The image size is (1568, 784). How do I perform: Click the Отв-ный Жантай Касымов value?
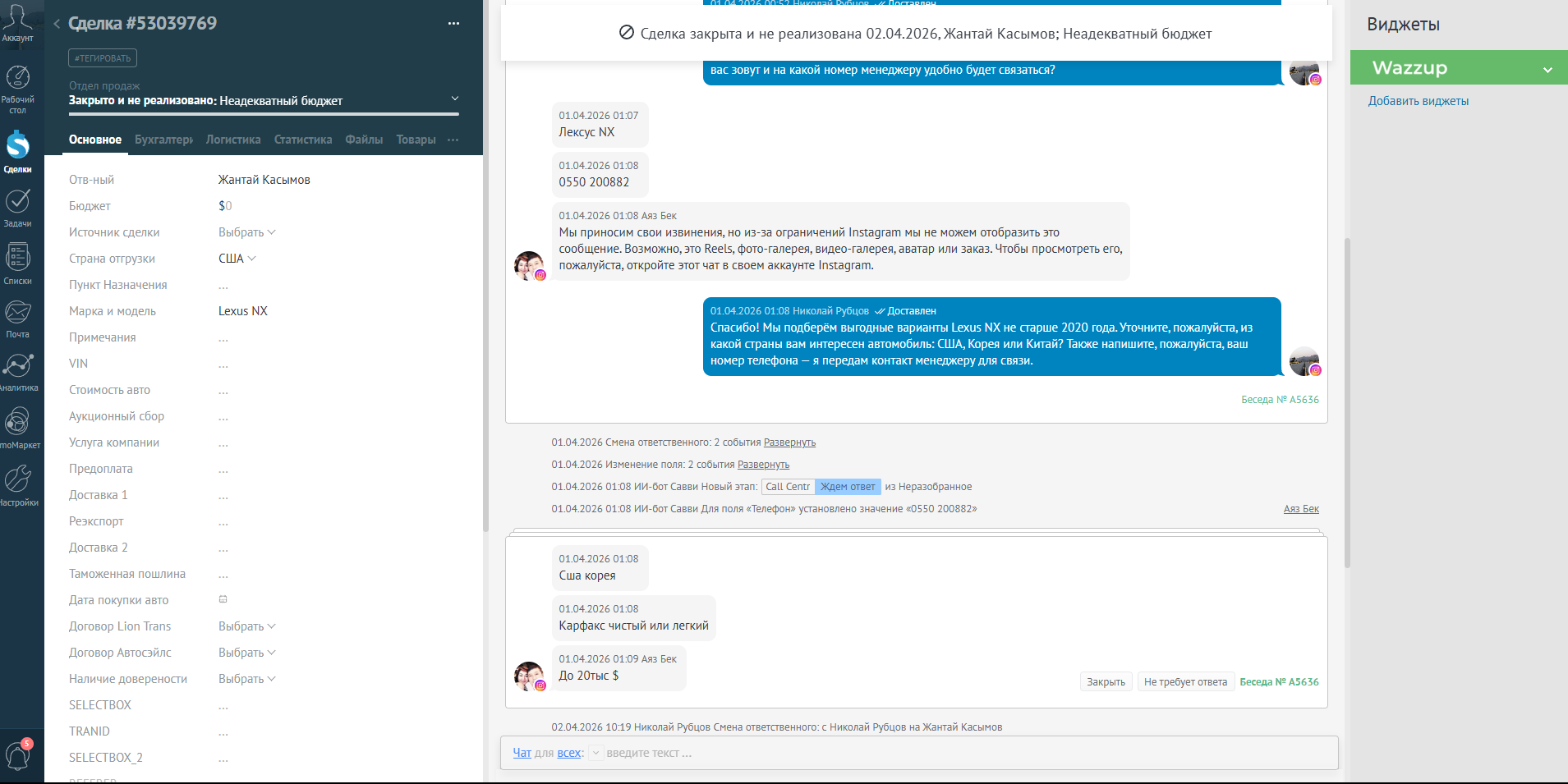click(x=264, y=180)
